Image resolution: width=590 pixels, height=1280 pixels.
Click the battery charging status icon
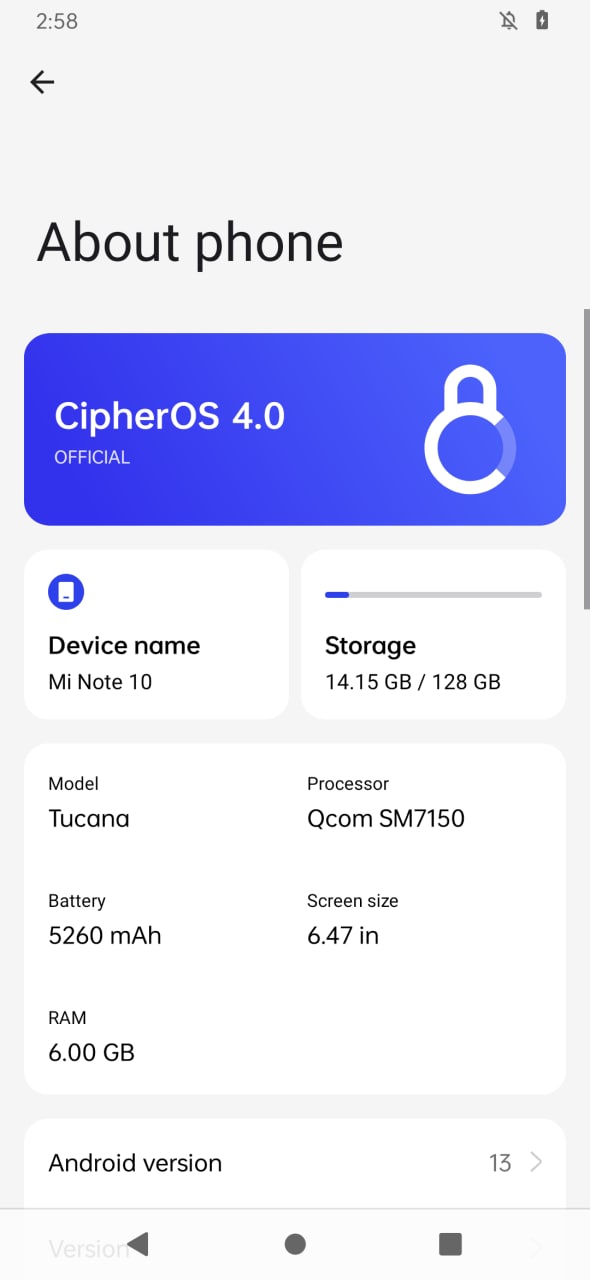[x=541, y=20]
